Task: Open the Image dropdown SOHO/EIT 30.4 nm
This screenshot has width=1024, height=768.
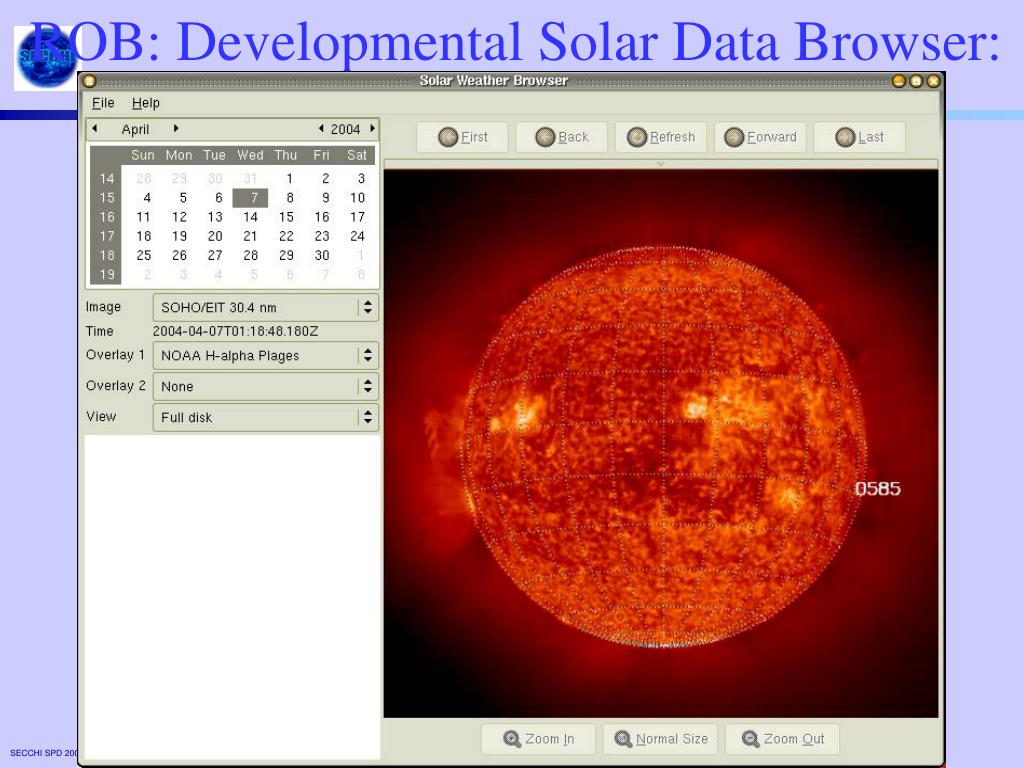Action: click(x=265, y=308)
